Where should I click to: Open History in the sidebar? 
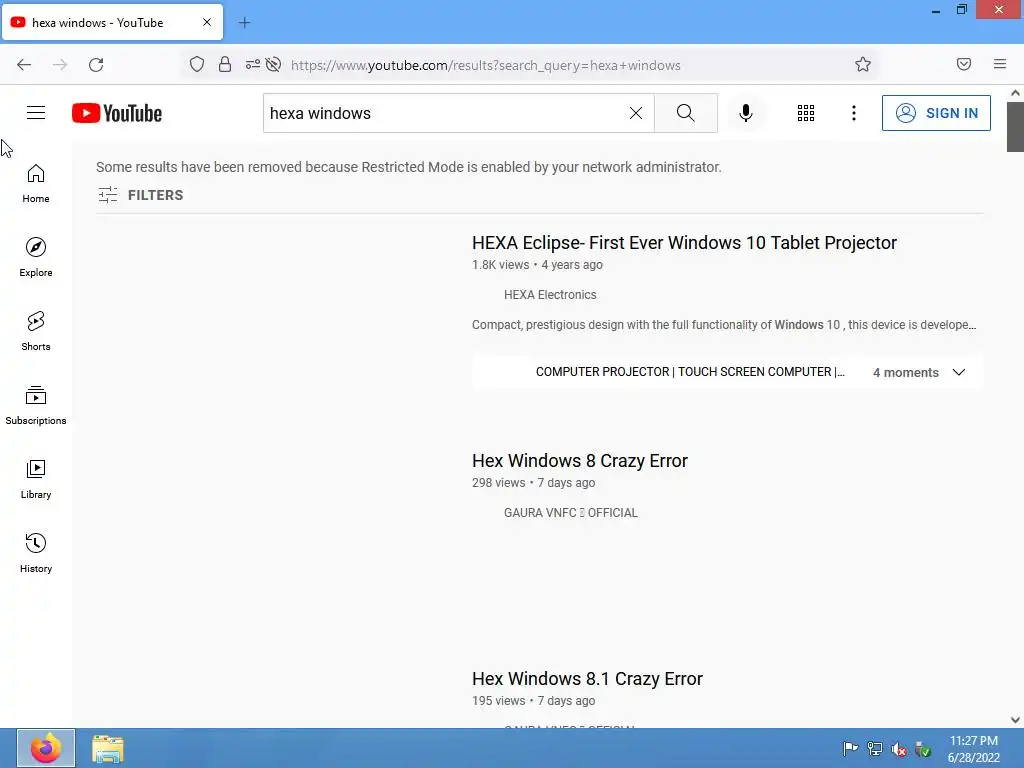coord(36,552)
